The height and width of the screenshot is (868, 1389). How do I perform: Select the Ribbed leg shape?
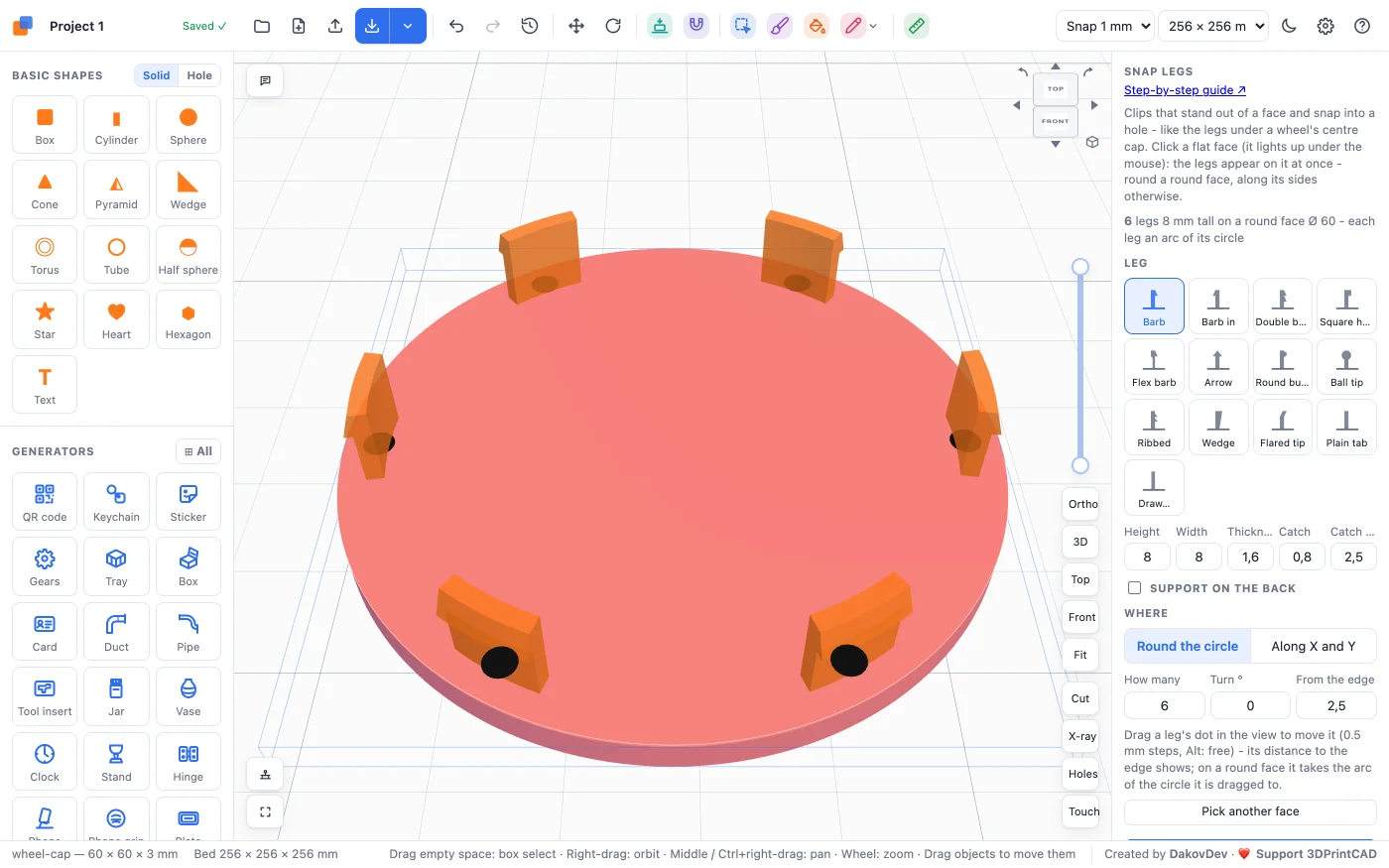[1154, 427]
